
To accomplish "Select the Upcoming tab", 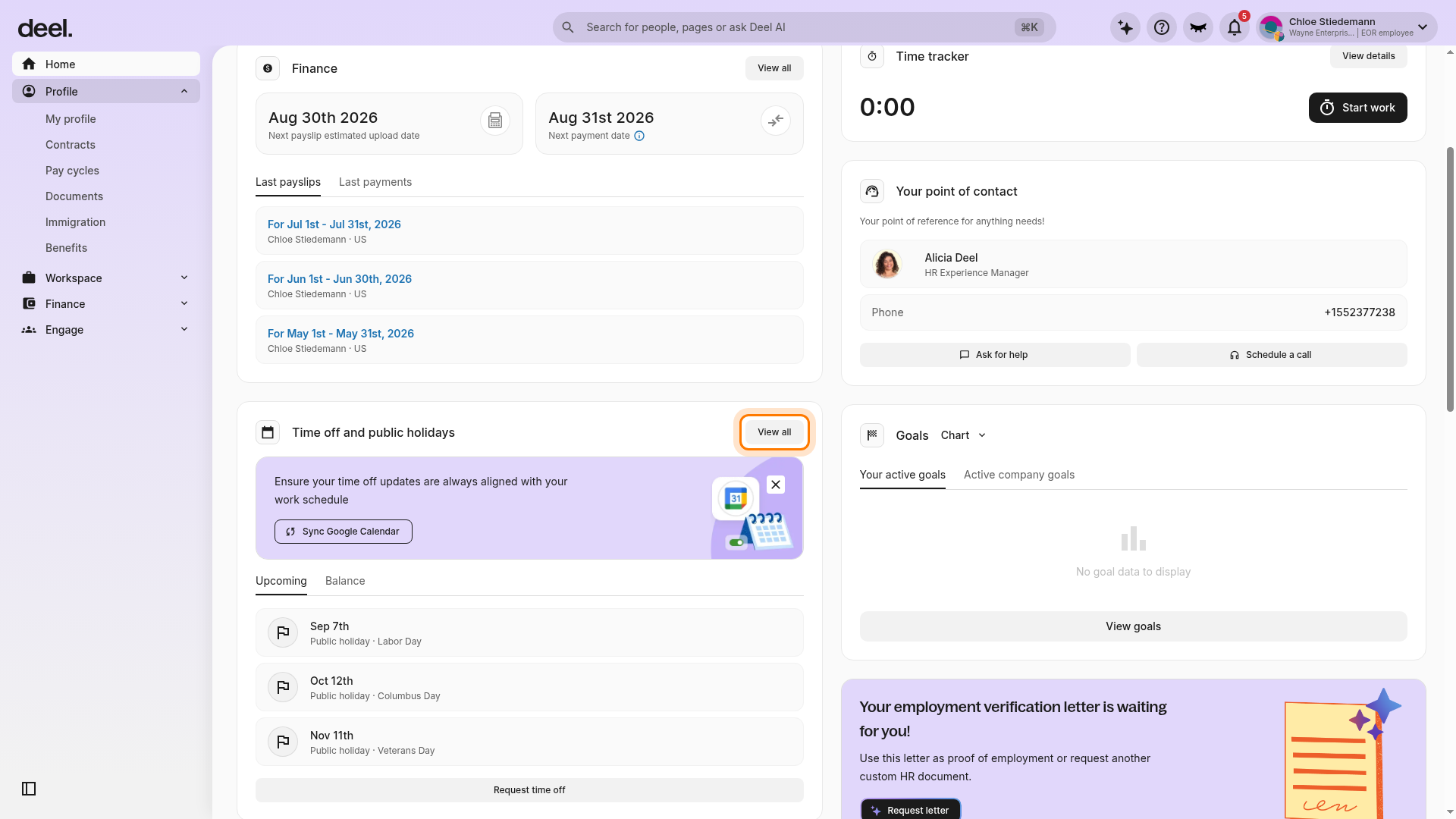I will 281,581.
